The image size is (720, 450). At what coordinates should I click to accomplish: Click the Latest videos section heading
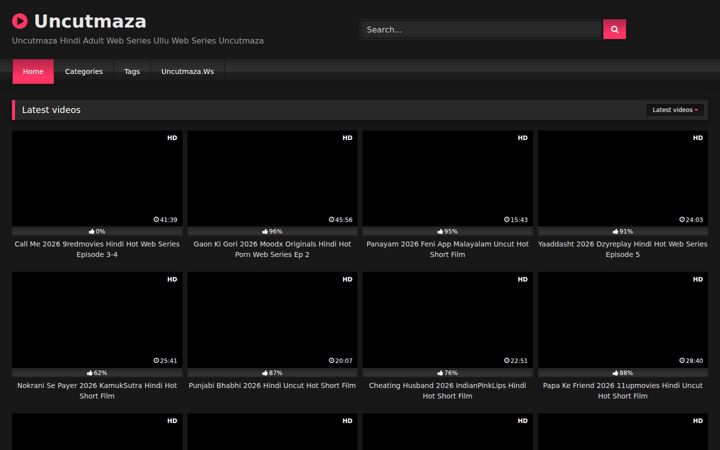[51, 110]
